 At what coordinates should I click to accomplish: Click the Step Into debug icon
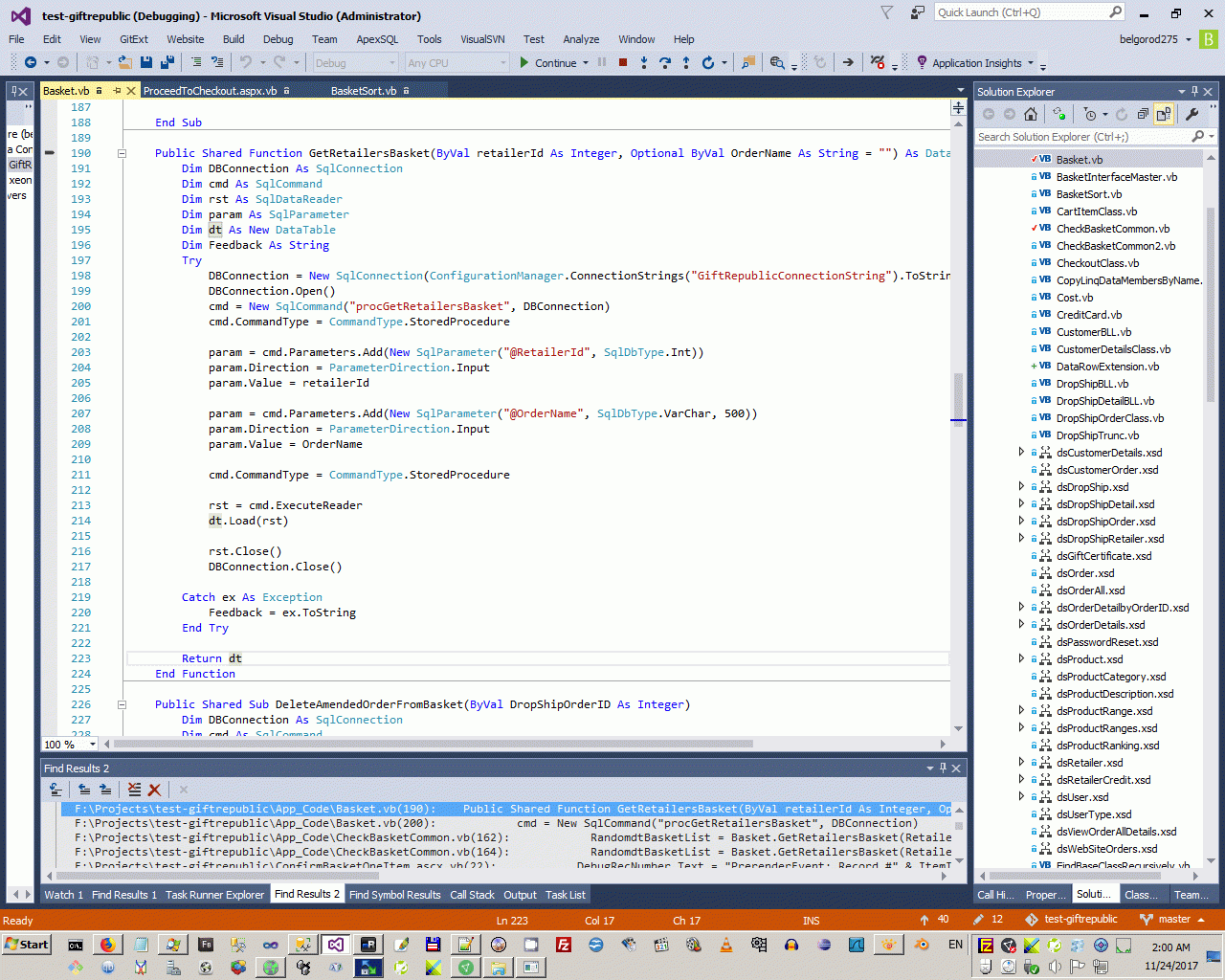(x=644, y=63)
